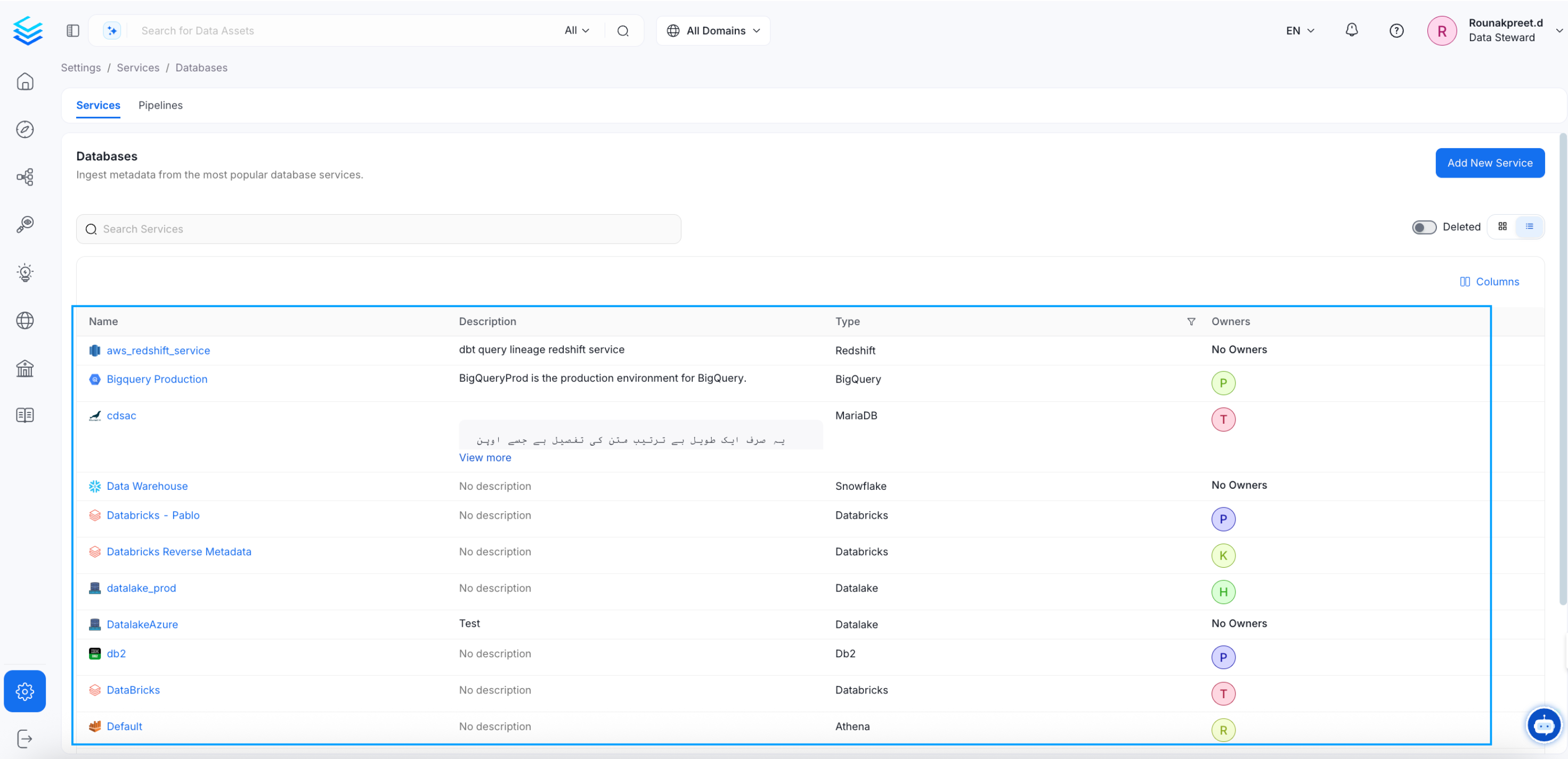This screenshot has height=759, width=1568.
Task: Click the help question mark icon
Action: coord(1396,30)
